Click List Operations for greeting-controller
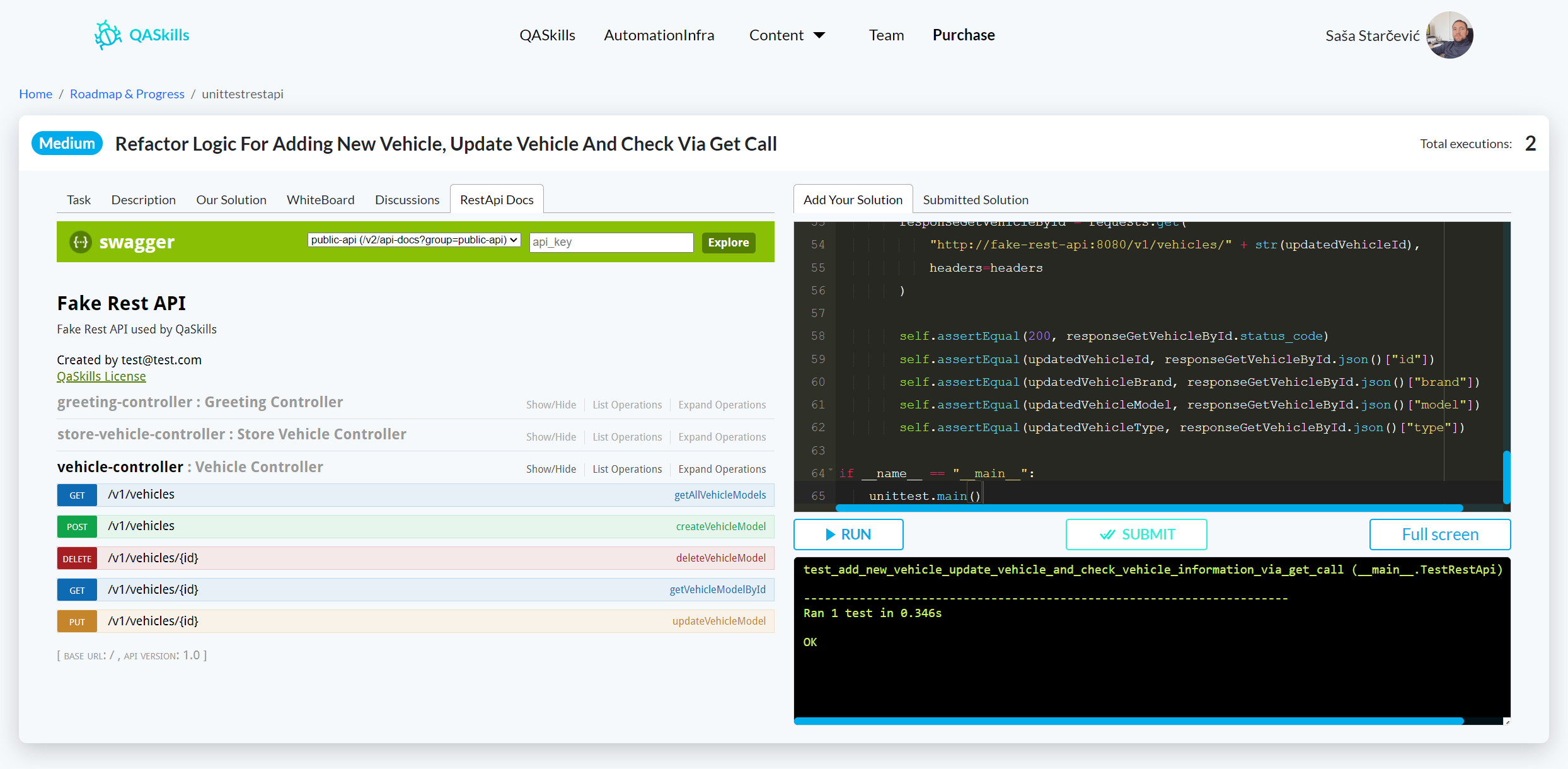 pyautogui.click(x=627, y=405)
